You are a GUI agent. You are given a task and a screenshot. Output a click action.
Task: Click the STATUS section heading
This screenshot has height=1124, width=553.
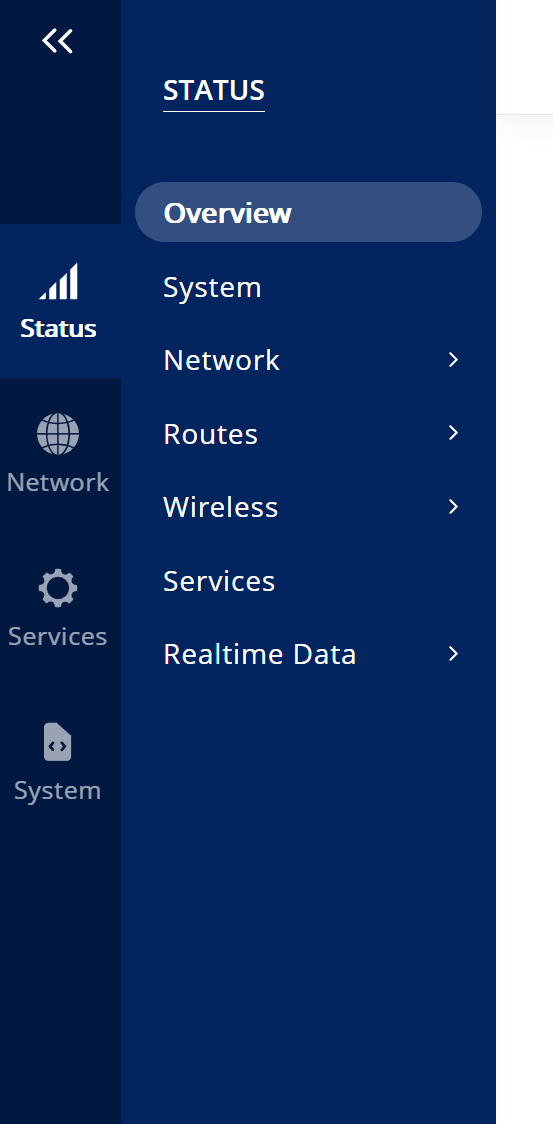214,90
